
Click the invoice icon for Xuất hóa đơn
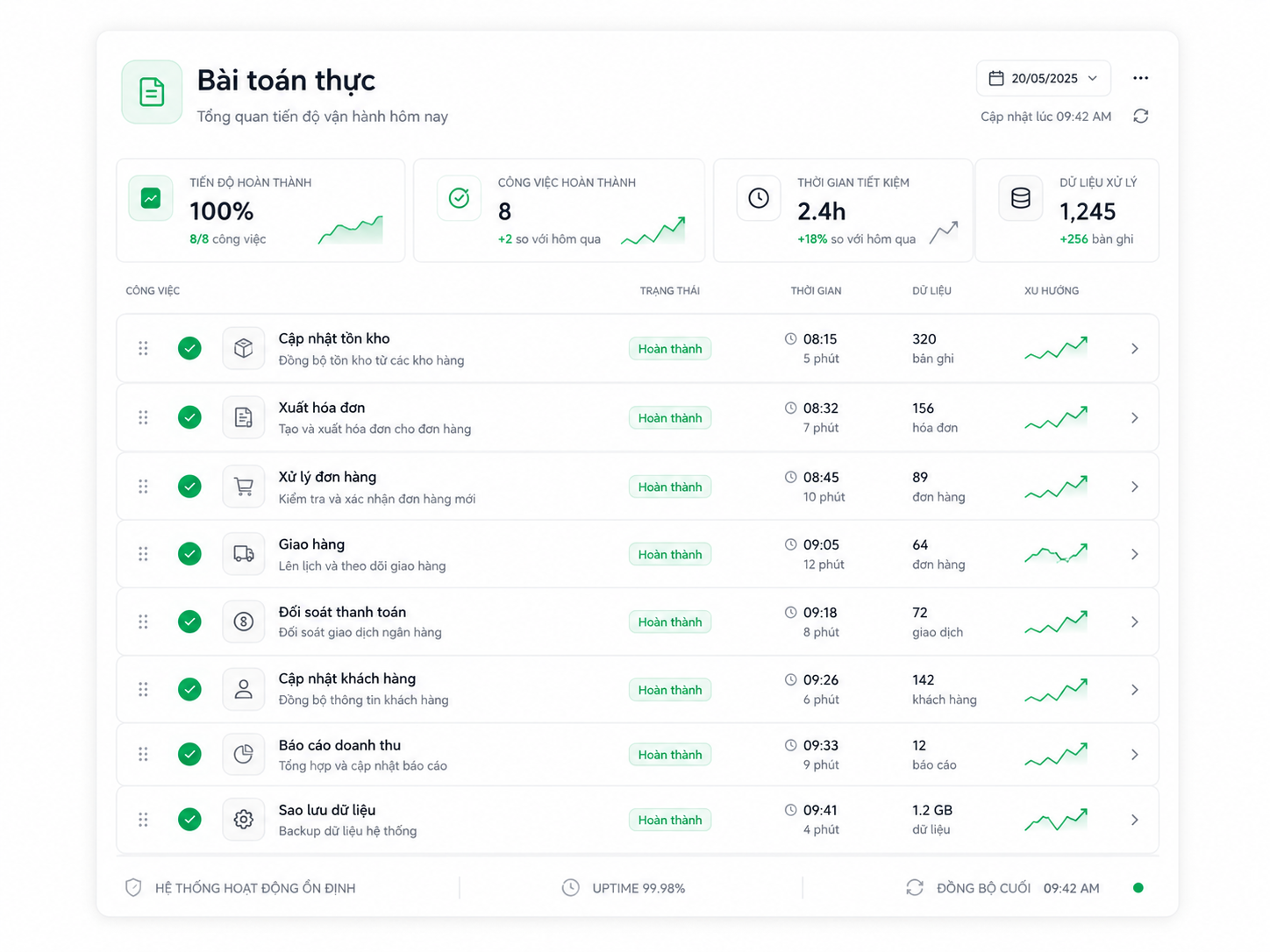pyautogui.click(x=244, y=417)
